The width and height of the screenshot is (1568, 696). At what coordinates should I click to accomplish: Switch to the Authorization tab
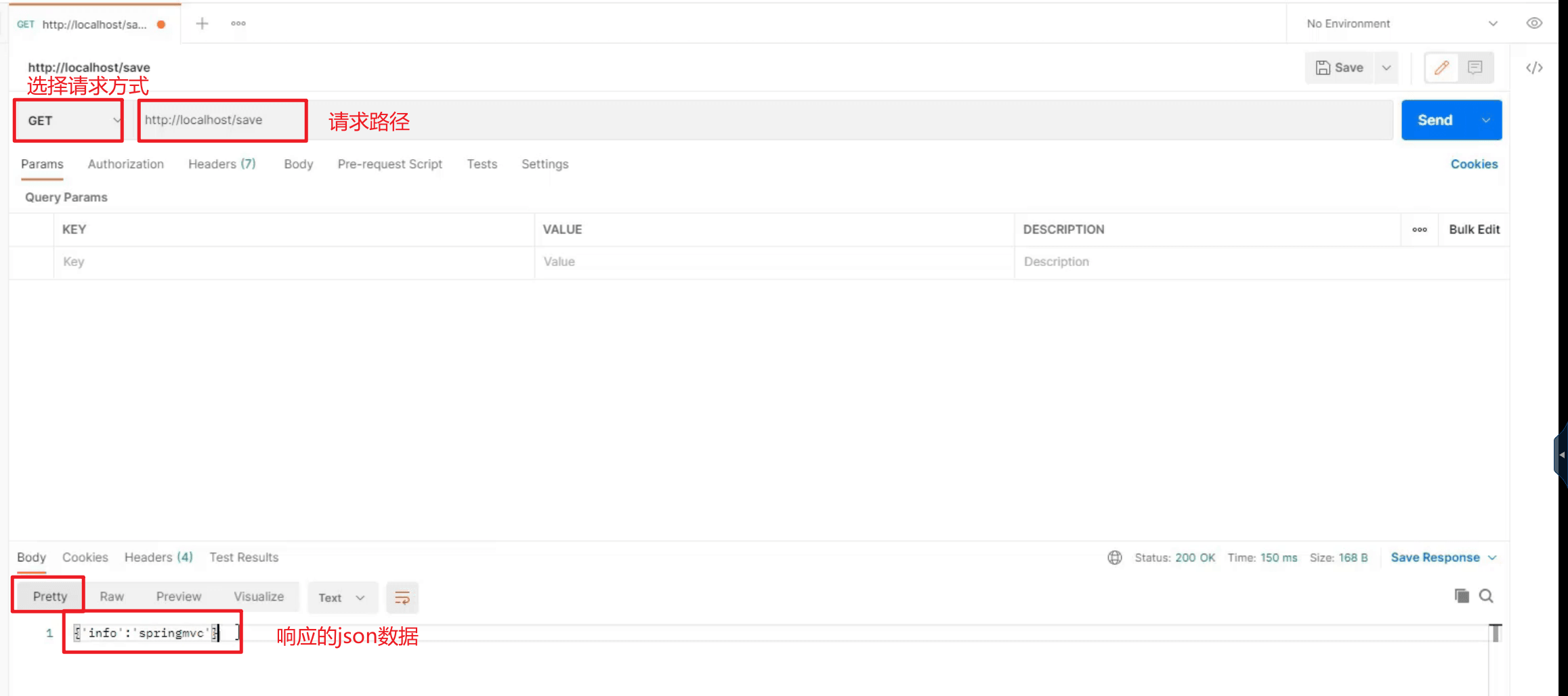(x=126, y=164)
